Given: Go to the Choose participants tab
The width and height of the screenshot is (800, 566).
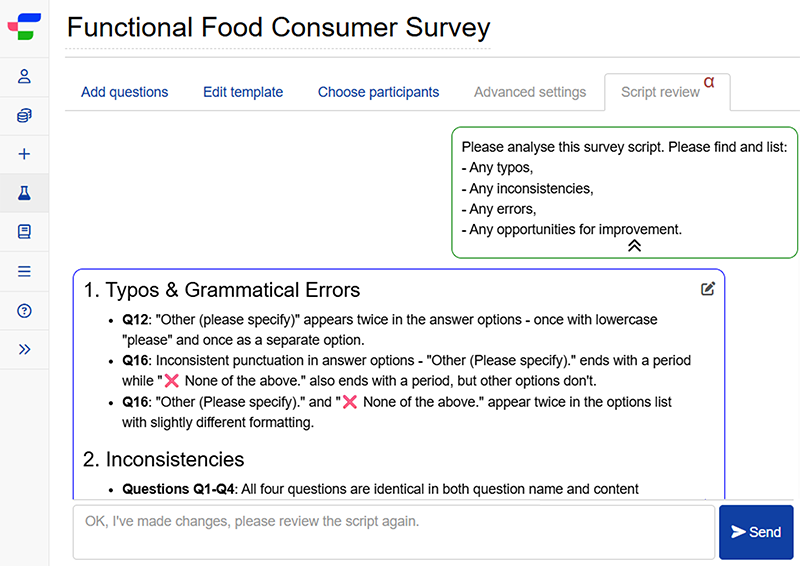Looking at the screenshot, I should (378, 92).
